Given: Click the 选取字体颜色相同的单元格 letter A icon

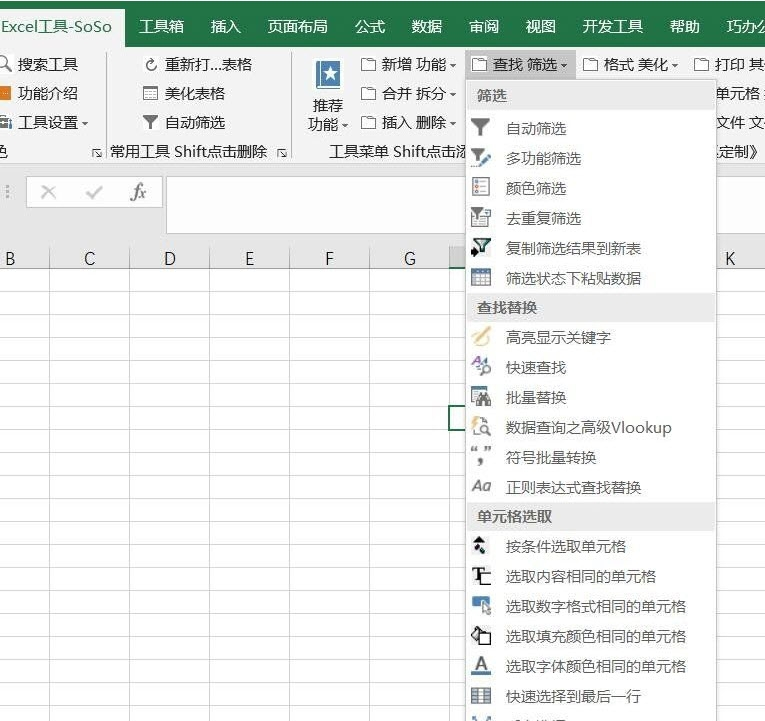Looking at the screenshot, I should [481, 665].
